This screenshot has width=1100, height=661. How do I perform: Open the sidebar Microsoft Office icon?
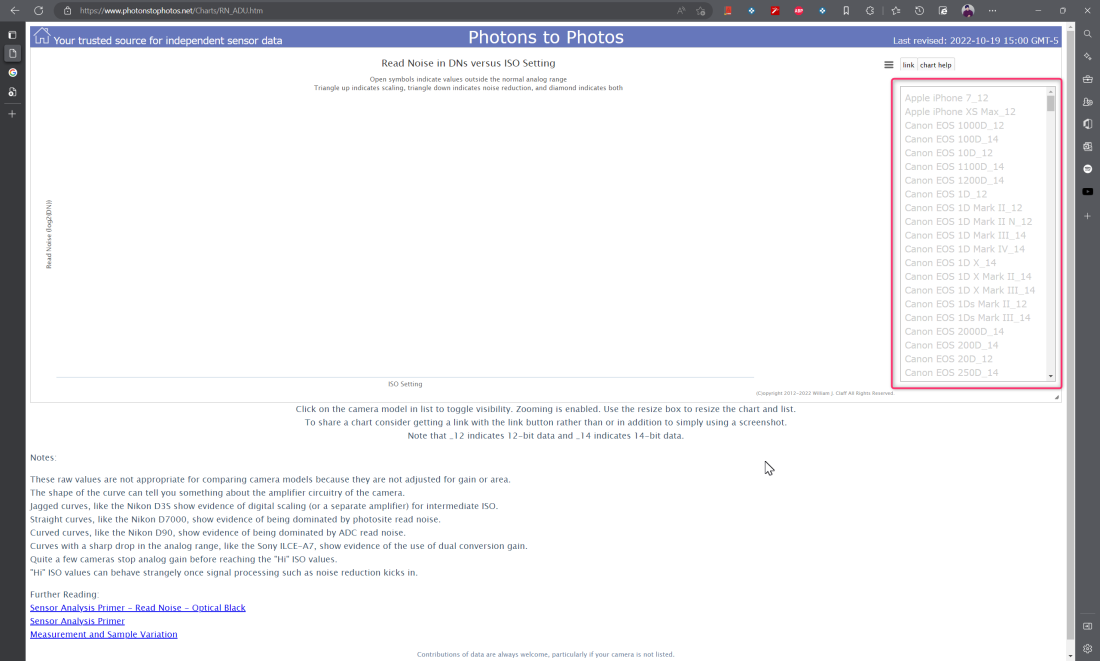[x=1087, y=123]
